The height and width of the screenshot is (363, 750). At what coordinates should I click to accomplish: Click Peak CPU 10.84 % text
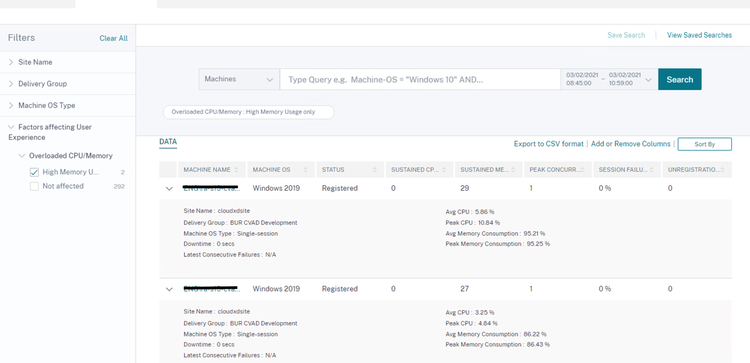pos(473,222)
